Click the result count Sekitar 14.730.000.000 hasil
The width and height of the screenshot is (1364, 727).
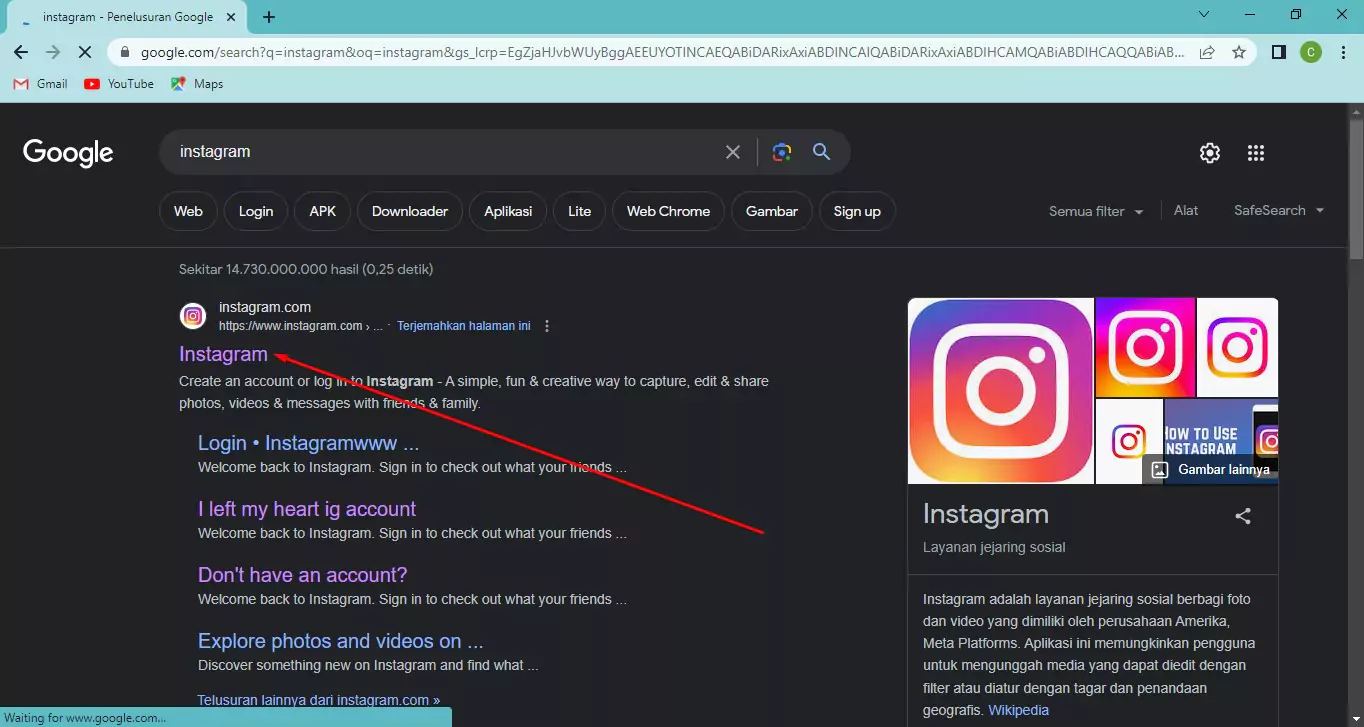(306, 269)
